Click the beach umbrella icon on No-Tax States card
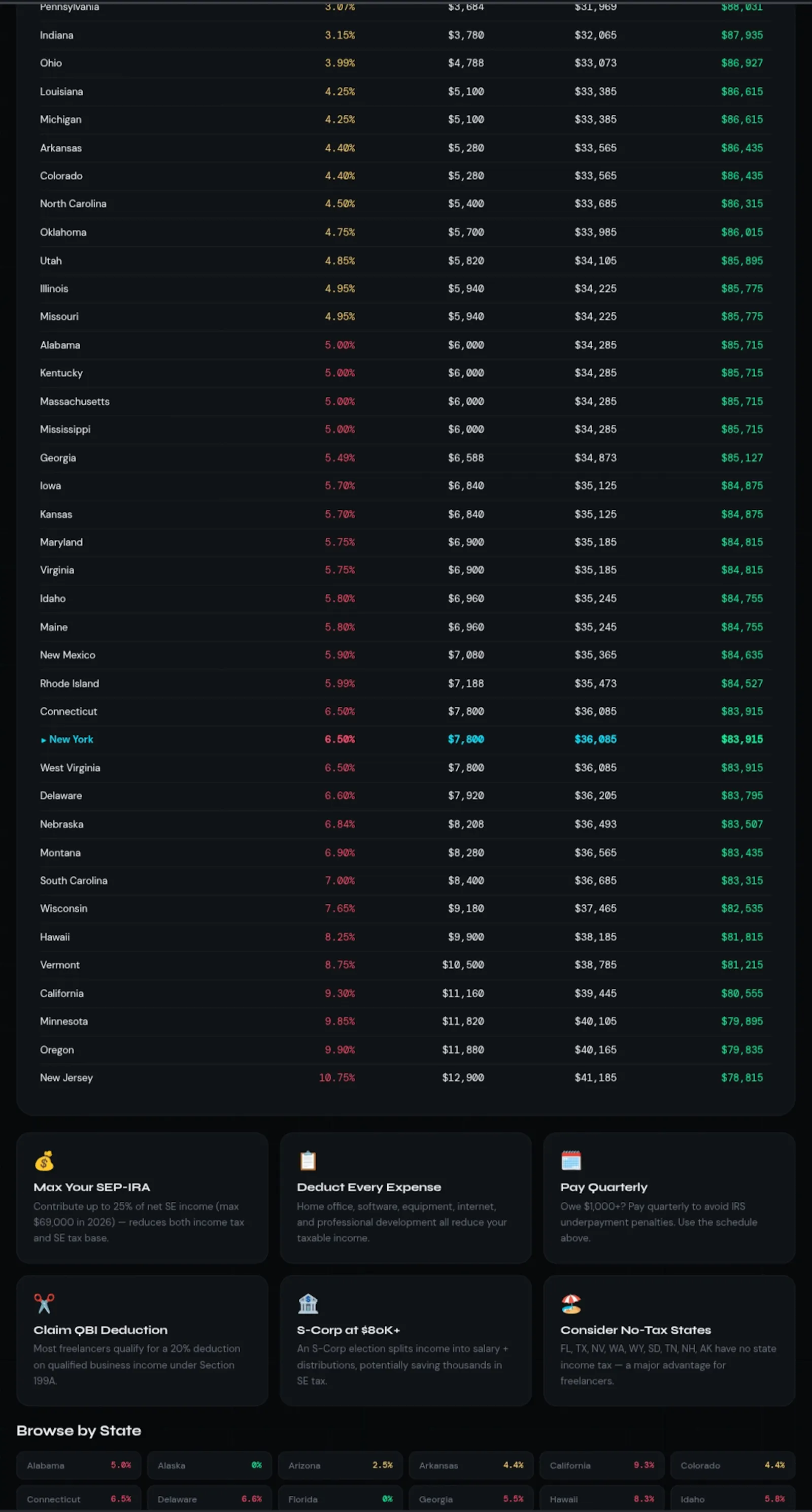812x1512 pixels. coord(571,1303)
